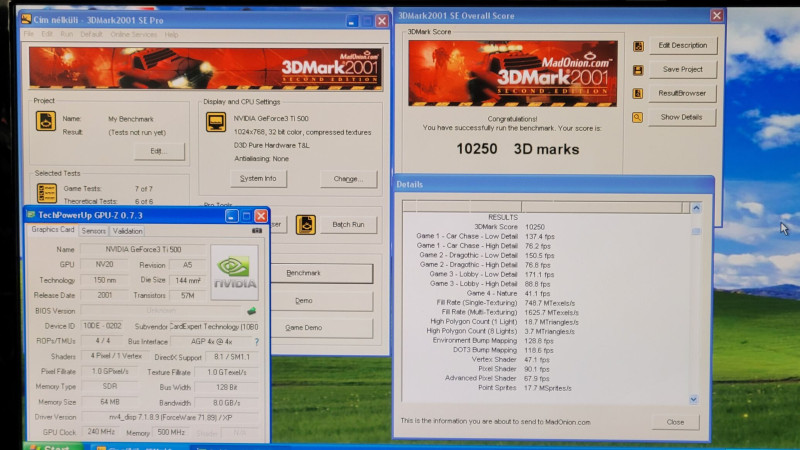Switch to the Sensors tab in GPU-Z

click(x=94, y=231)
